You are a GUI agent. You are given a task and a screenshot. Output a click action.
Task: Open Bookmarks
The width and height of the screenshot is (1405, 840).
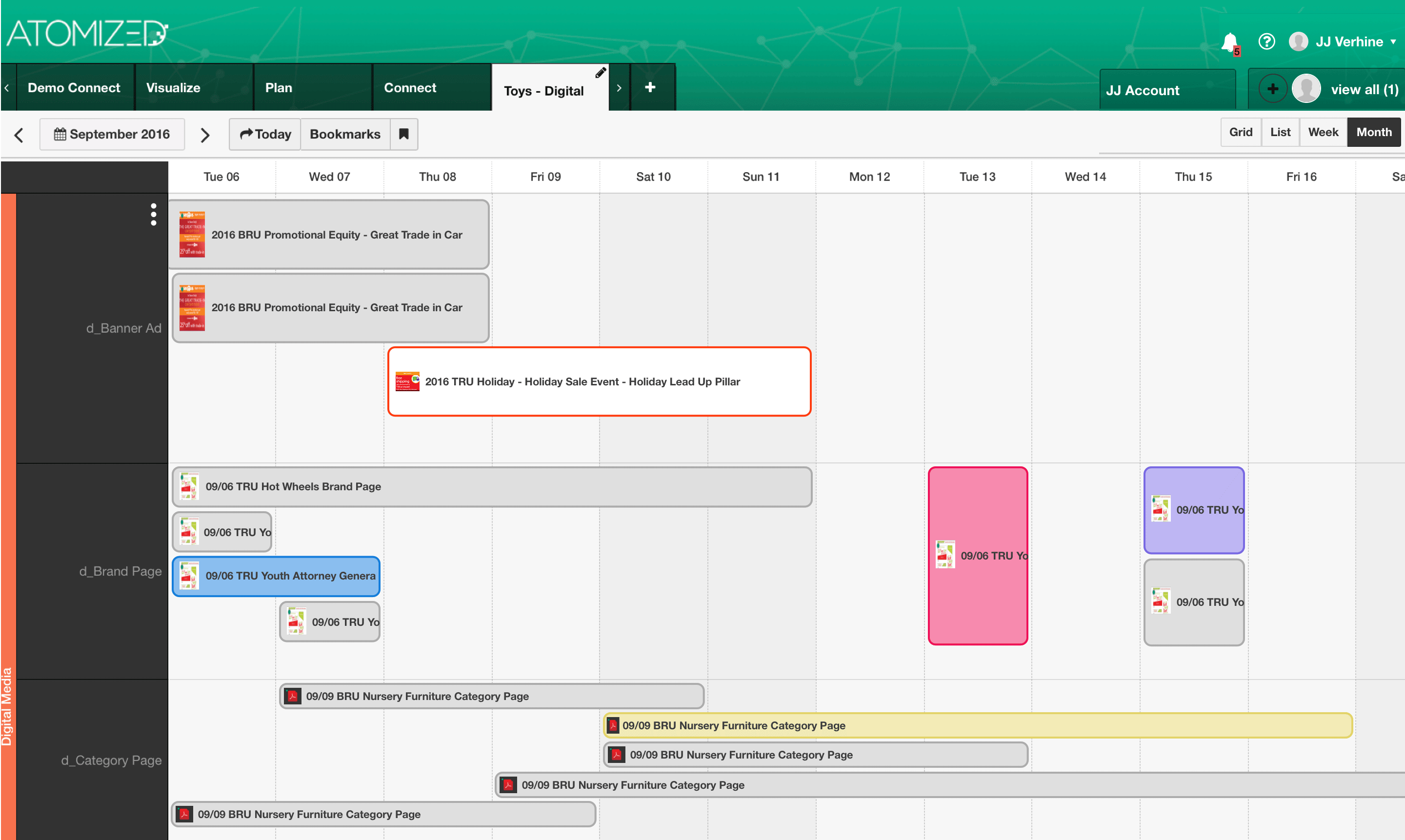pos(345,134)
